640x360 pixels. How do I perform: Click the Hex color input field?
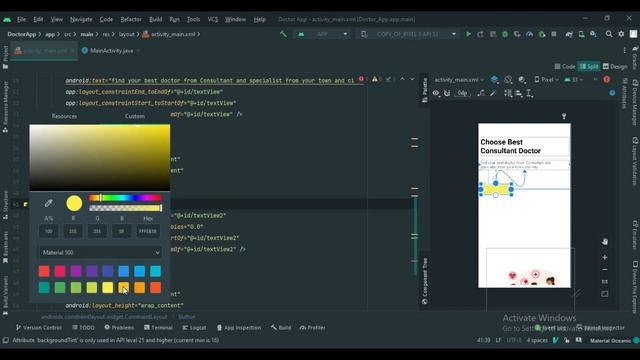click(148, 231)
